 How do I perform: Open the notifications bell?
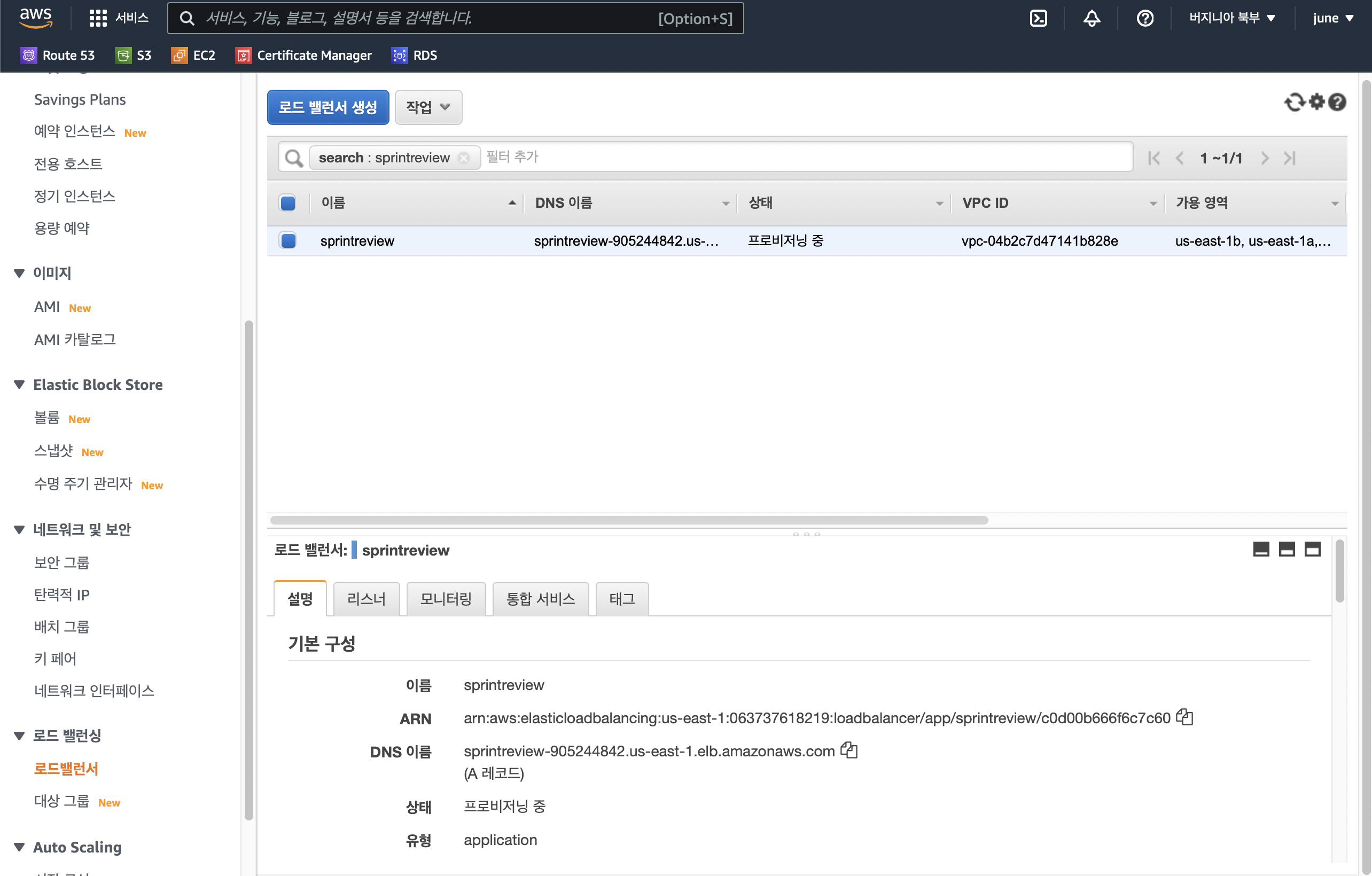(1091, 18)
